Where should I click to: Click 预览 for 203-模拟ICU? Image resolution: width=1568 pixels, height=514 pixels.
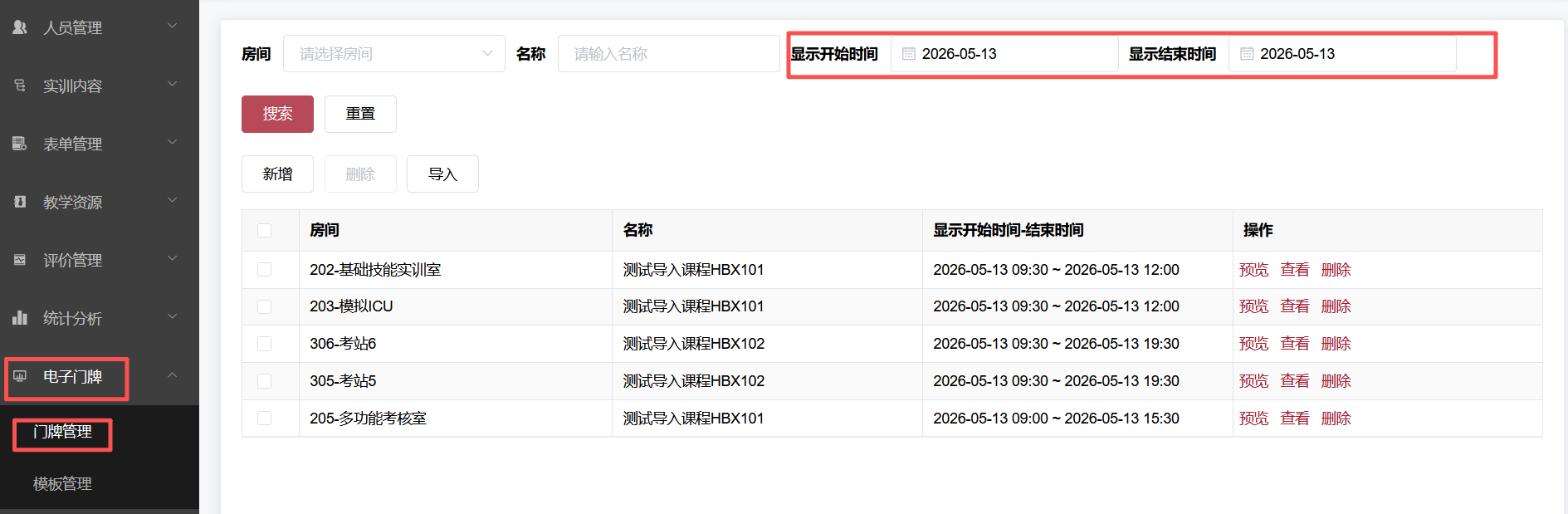pos(1253,306)
